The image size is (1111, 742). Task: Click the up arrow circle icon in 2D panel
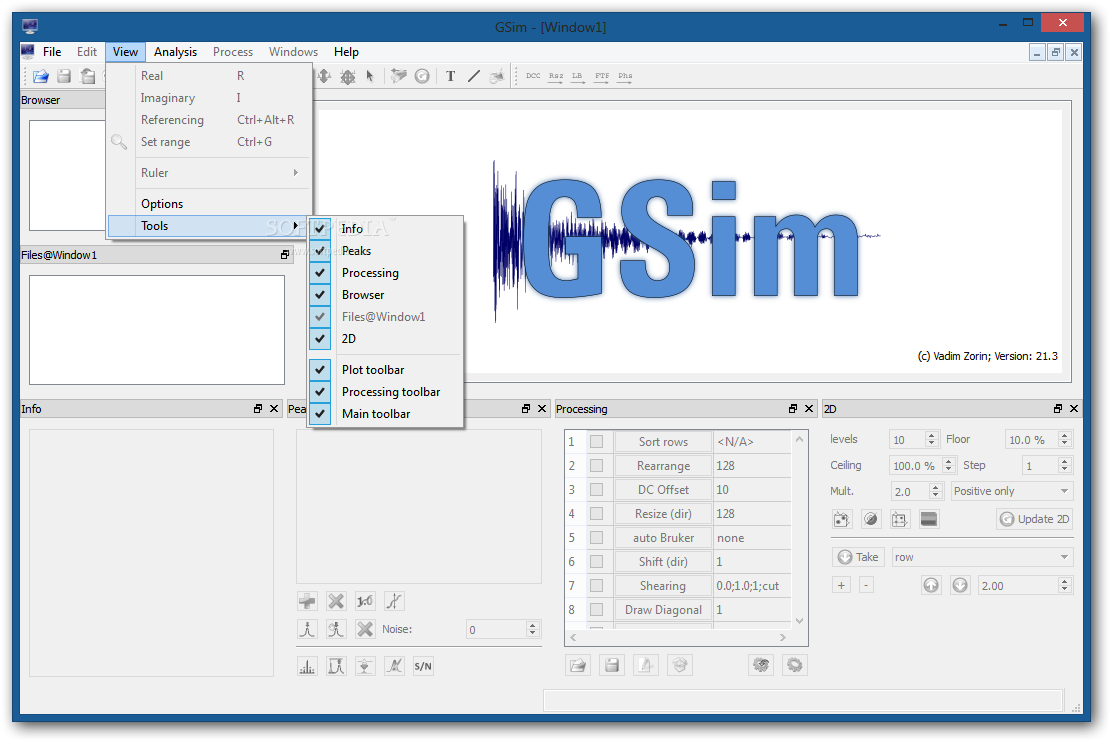931,585
